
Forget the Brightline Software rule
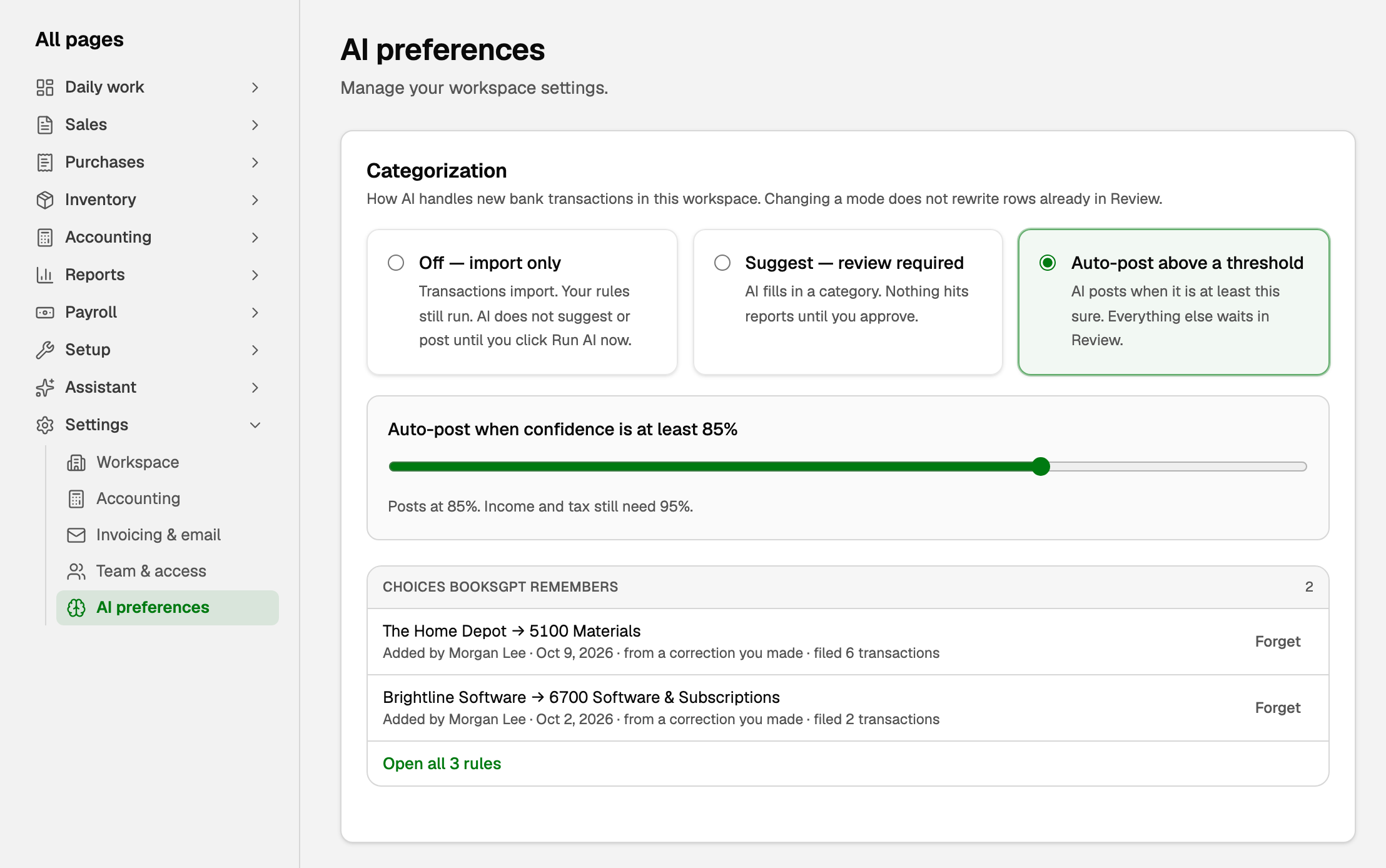pos(1278,708)
